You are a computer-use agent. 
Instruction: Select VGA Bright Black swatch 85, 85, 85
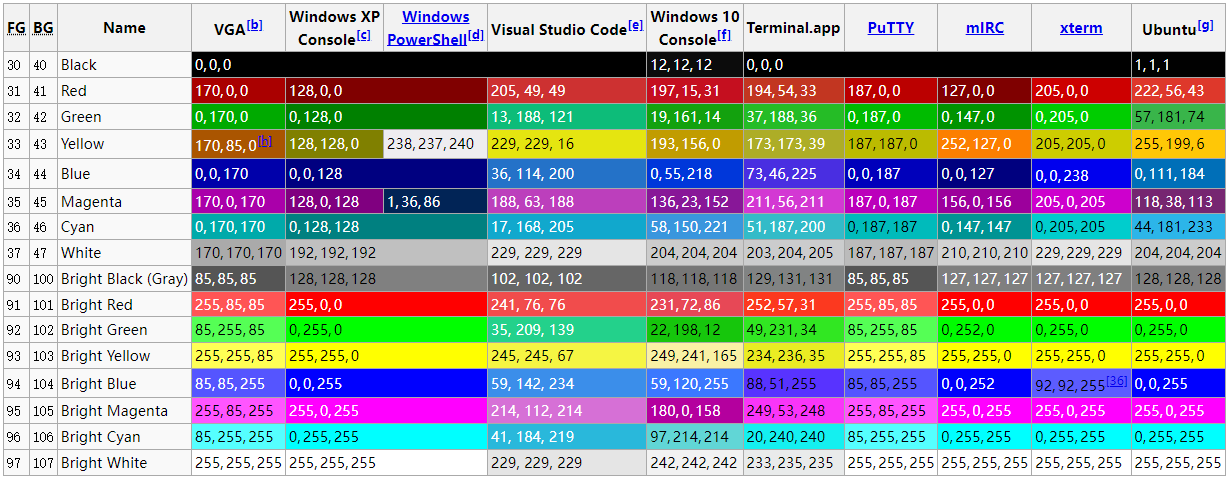(239, 278)
